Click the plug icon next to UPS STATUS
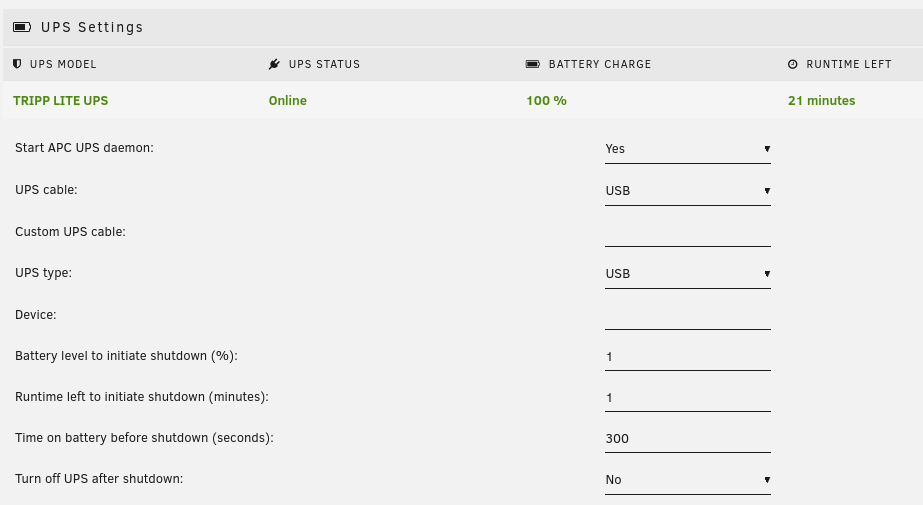The image size is (923, 505). 274,64
